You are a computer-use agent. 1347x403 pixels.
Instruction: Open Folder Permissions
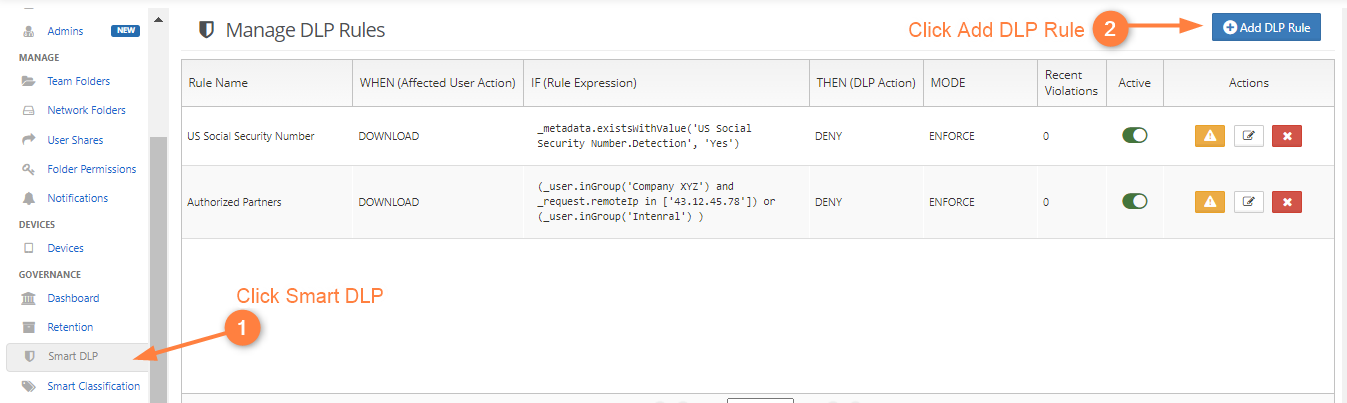pyautogui.click(x=91, y=169)
